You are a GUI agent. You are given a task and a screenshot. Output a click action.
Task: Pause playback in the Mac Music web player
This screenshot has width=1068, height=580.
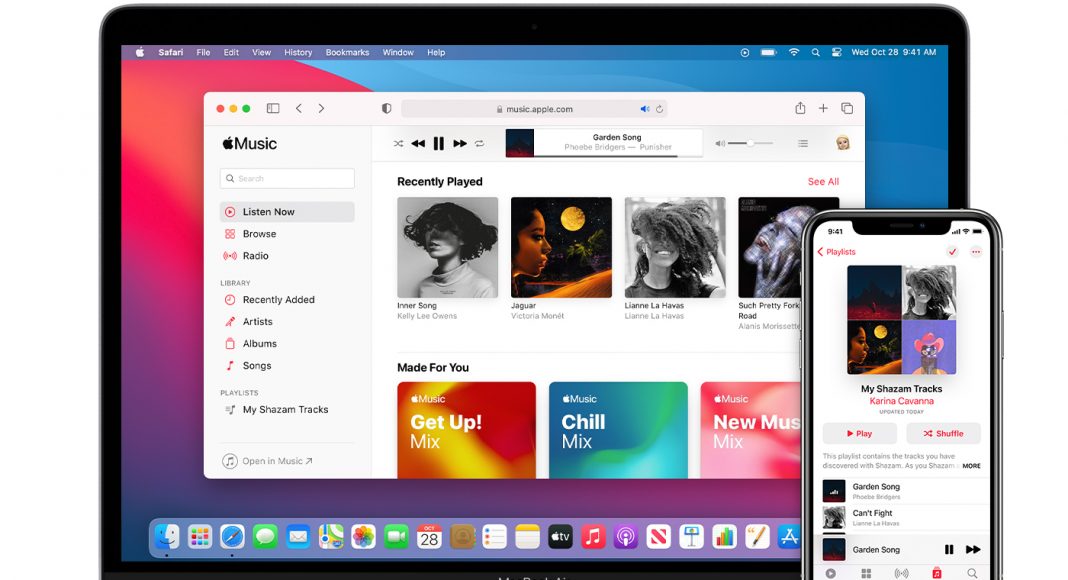439,144
